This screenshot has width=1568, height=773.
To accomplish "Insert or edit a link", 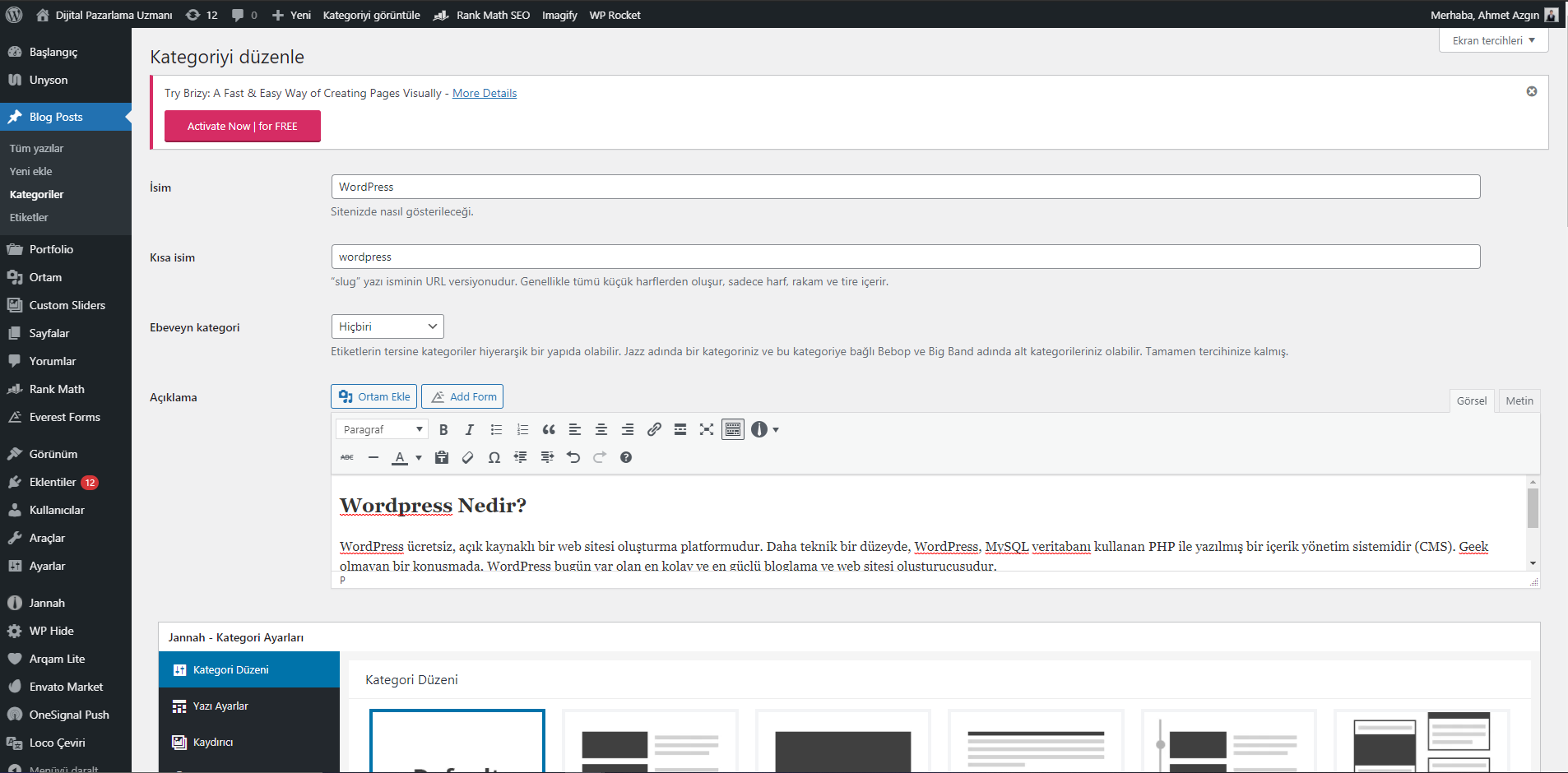I will [654, 429].
